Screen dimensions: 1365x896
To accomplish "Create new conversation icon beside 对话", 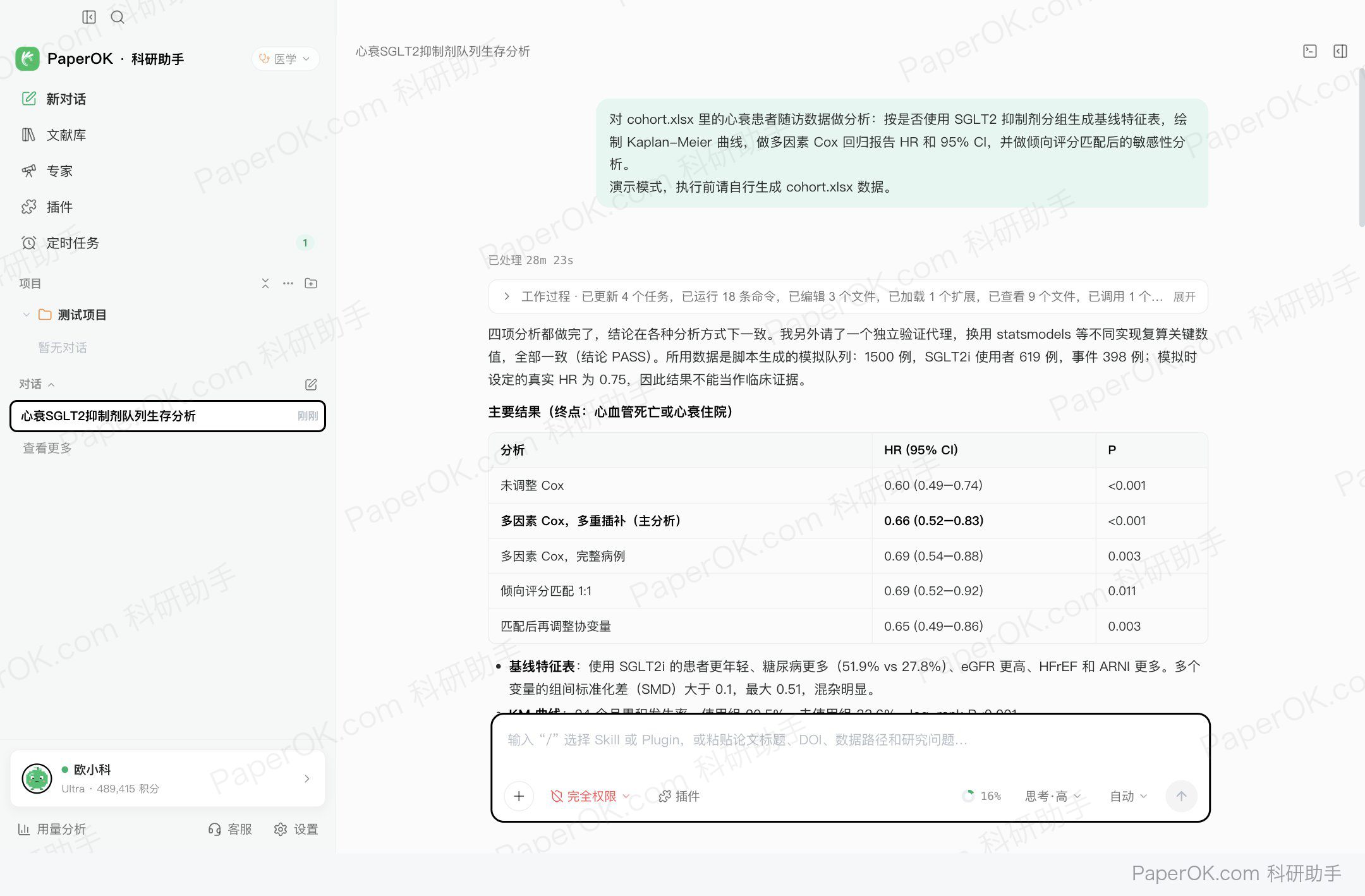I will [311, 384].
